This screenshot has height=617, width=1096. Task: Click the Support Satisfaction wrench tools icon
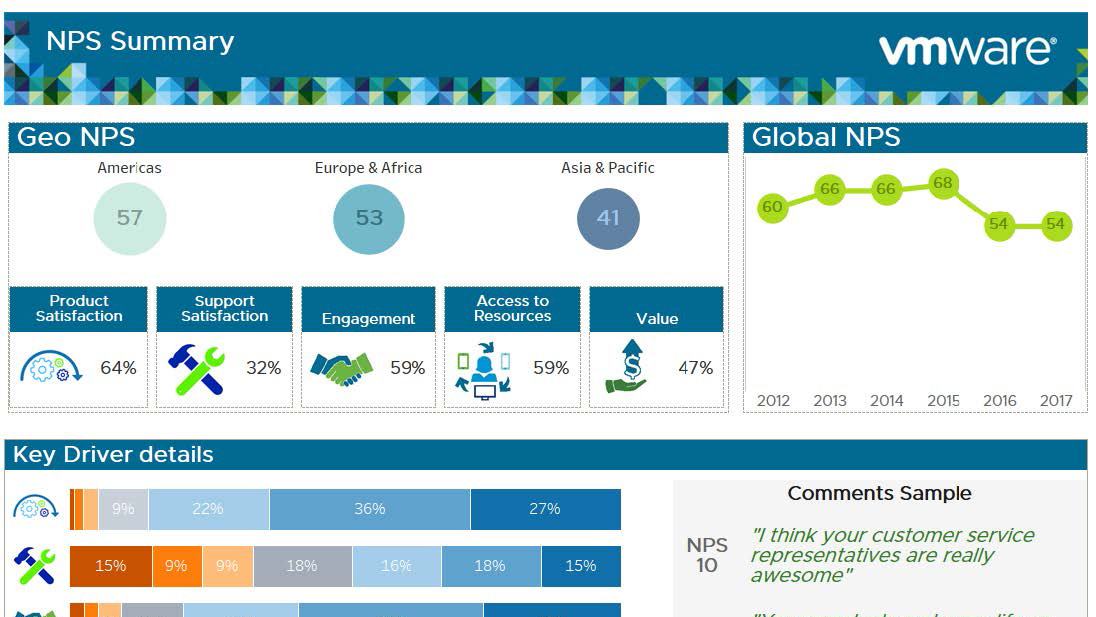click(196, 369)
